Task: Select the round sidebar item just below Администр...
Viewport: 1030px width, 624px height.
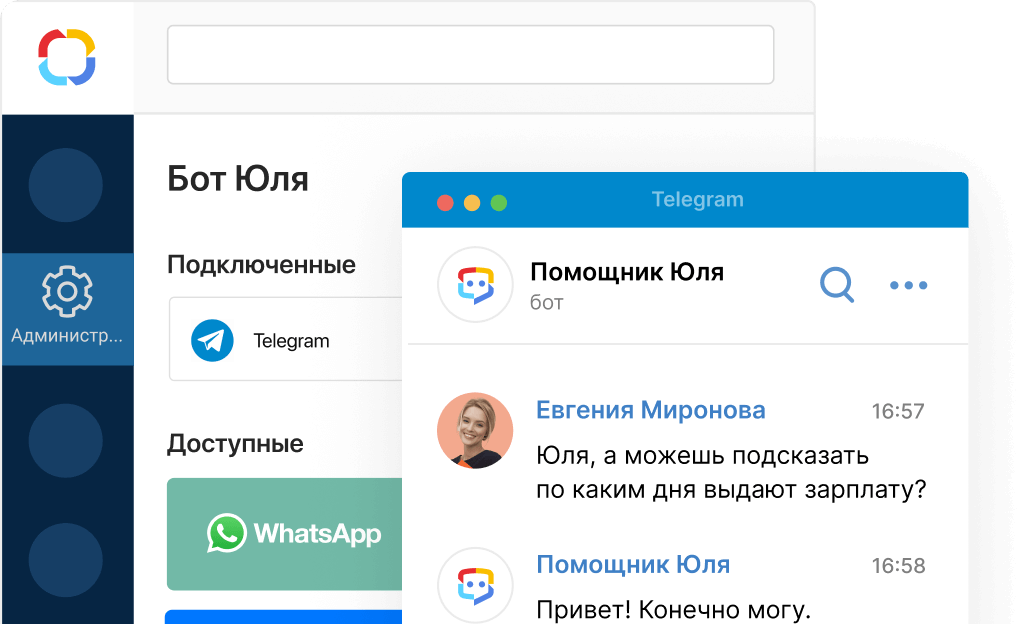Action: [66, 441]
